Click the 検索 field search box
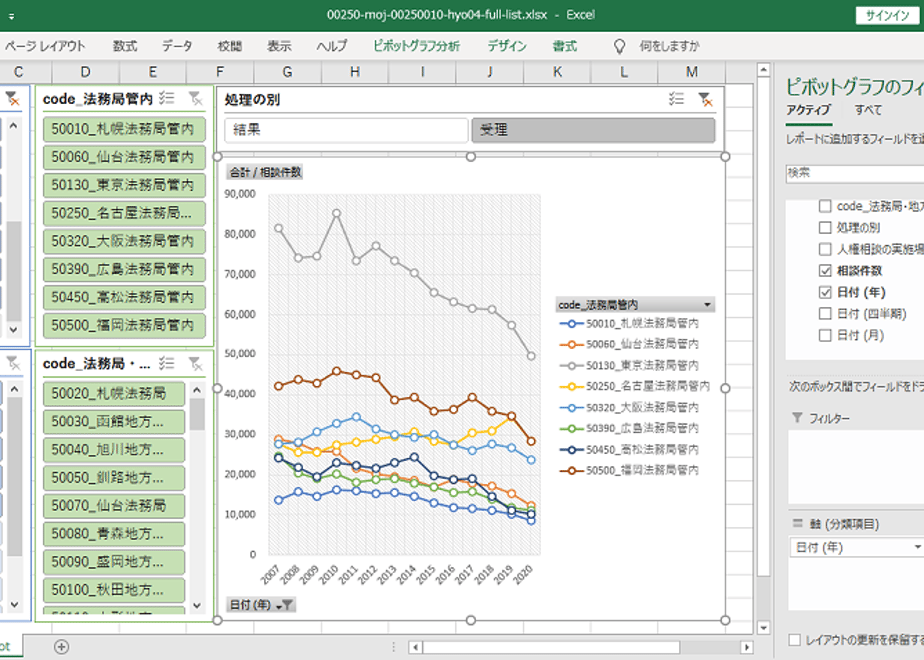The width and height of the screenshot is (924, 660). tap(854, 173)
